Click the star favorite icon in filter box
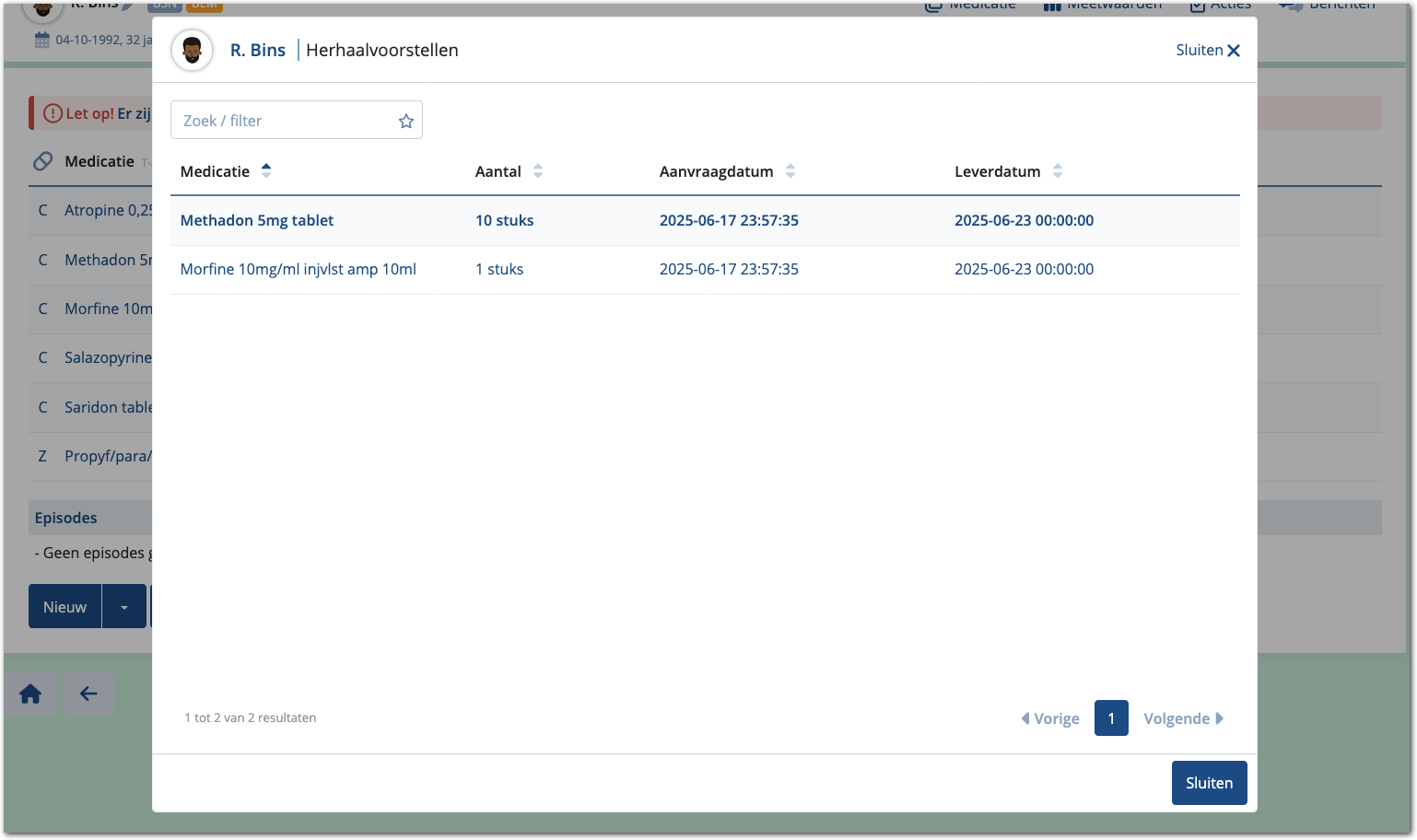Image resolution: width=1417 pixels, height=840 pixels. coord(405,121)
